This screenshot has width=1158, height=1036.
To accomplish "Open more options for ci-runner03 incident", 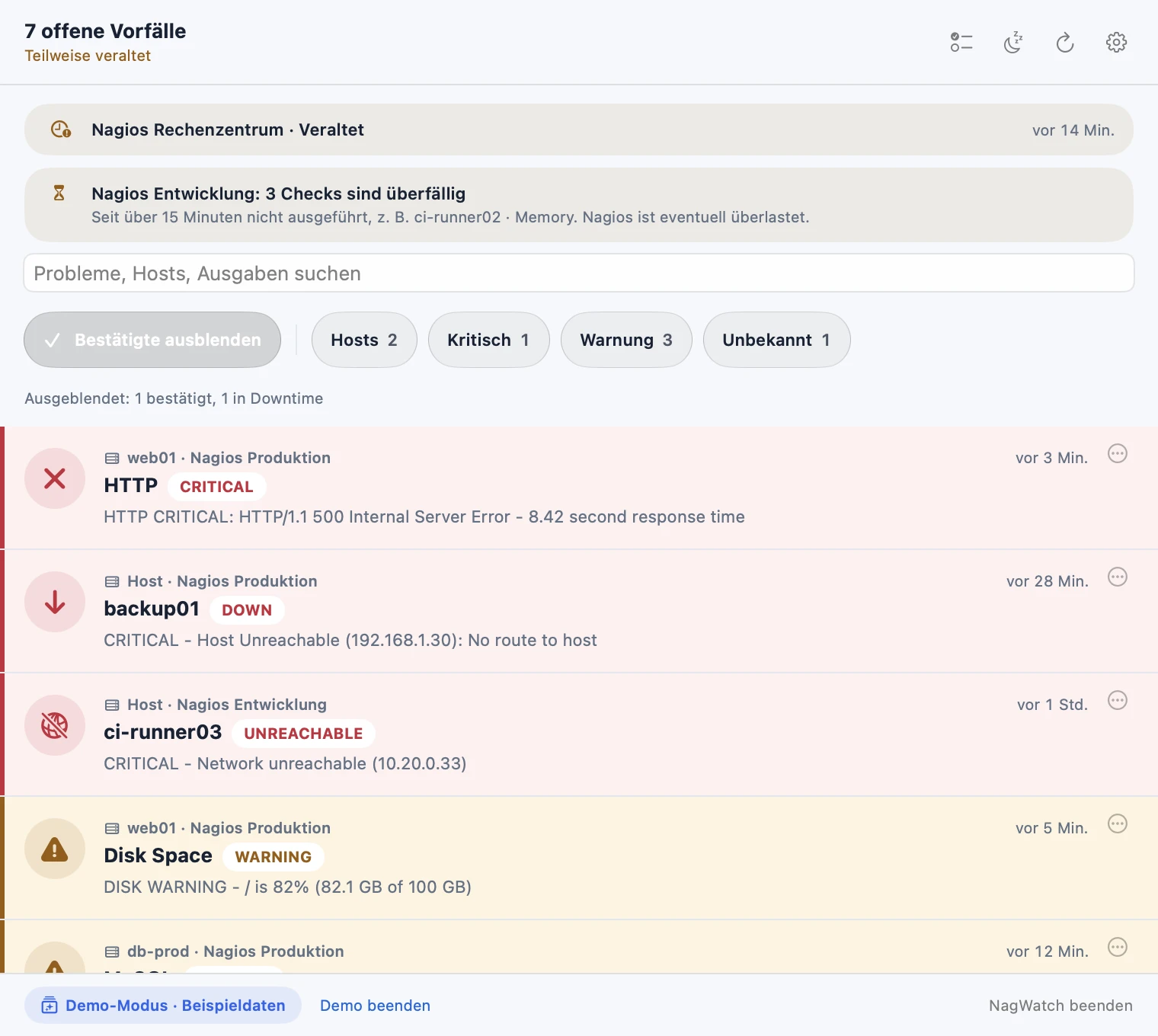I will click(x=1118, y=701).
